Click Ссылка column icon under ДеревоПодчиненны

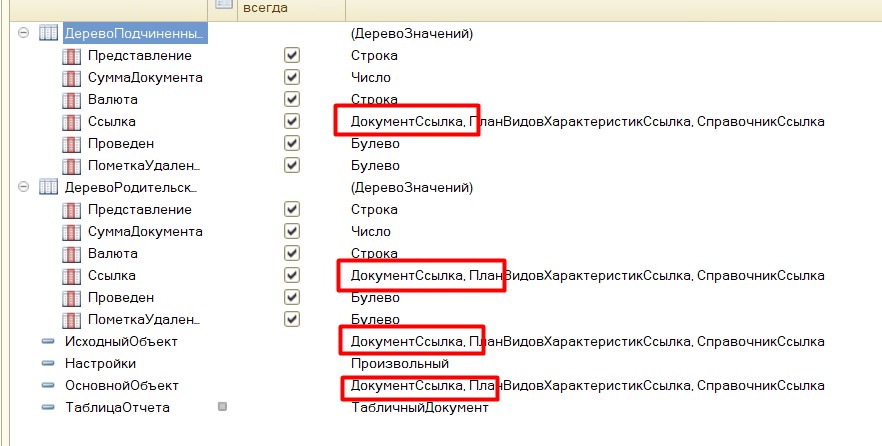coord(71,121)
